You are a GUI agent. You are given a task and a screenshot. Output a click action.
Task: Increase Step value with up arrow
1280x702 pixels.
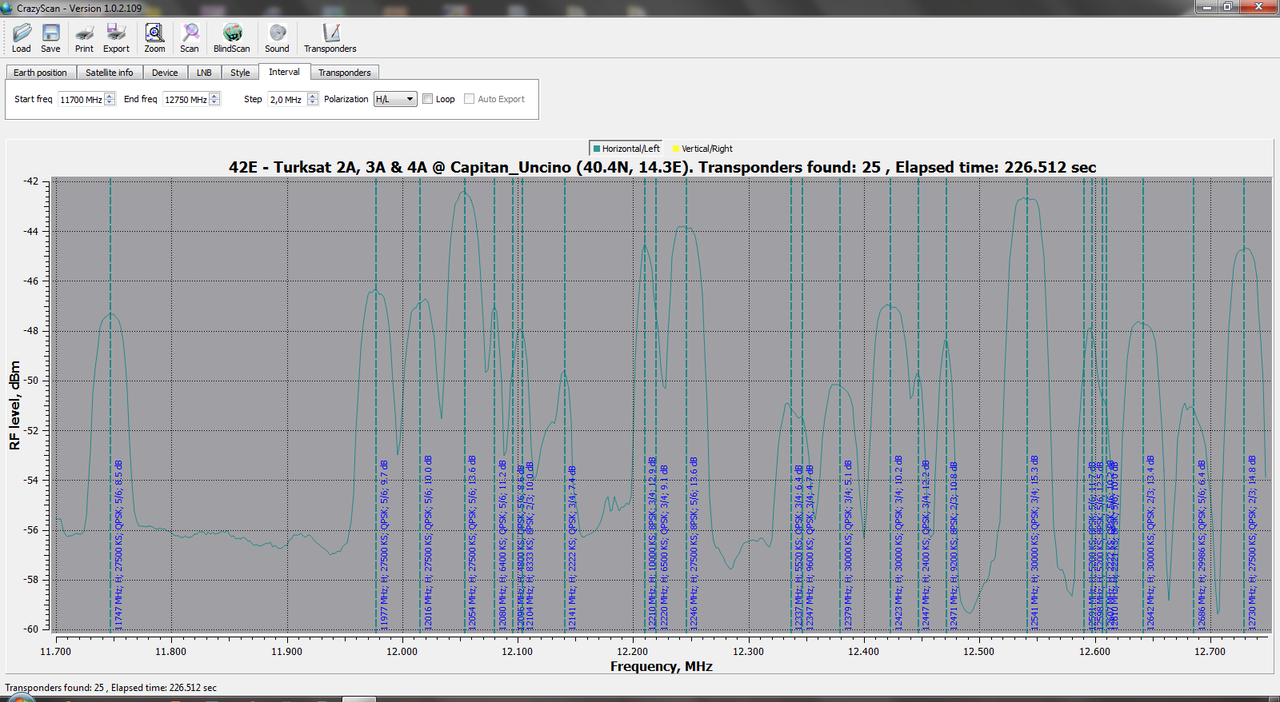click(311, 96)
